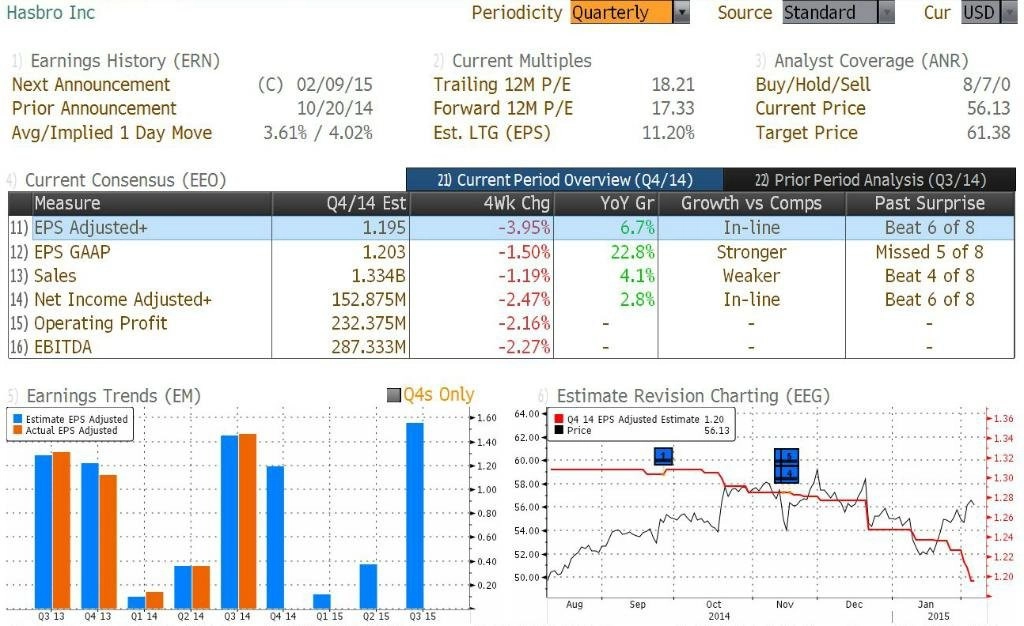Switch to Prior Period Analysis (Q3/14) tab
This screenshot has width=1024, height=626.
[x=870, y=180]
